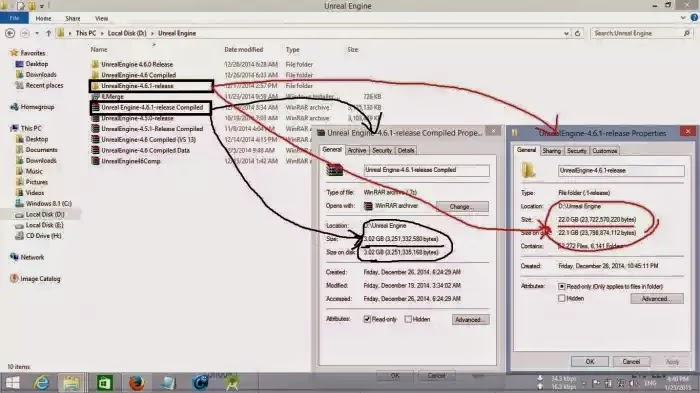Image resolution: width=700 pixels, height=393 pixels.
Task: Click Change button for Opens with
Action: (462, 207)
